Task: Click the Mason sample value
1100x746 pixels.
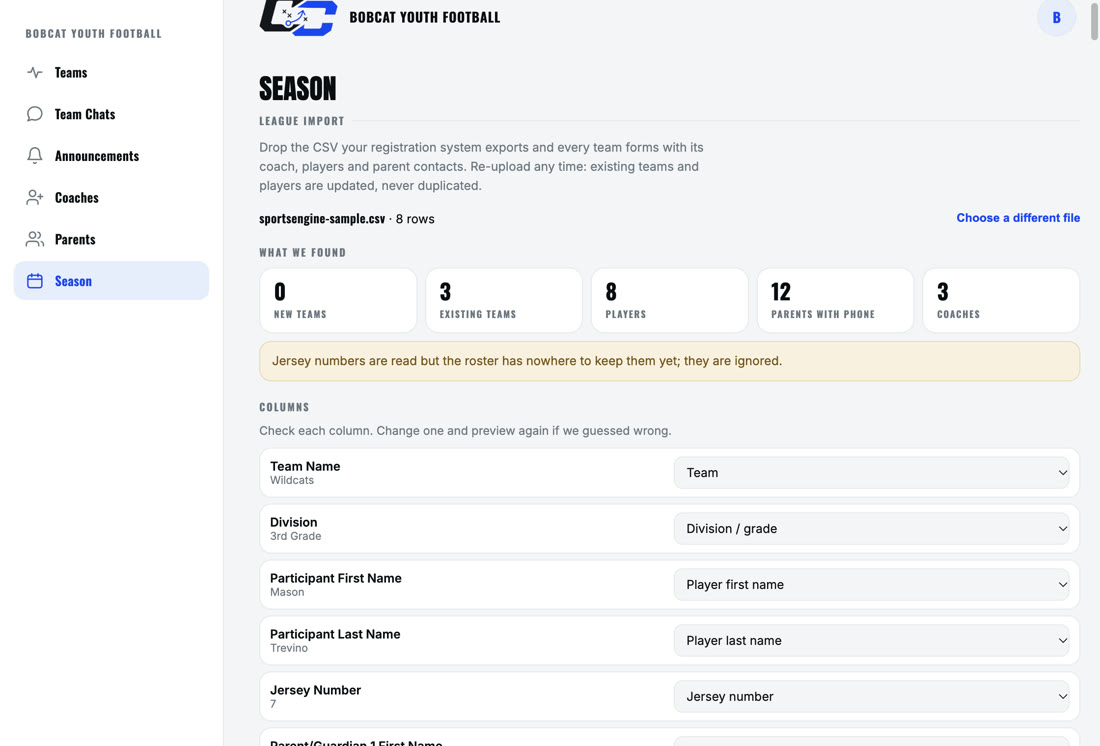Action: click(x=287, y=592)
